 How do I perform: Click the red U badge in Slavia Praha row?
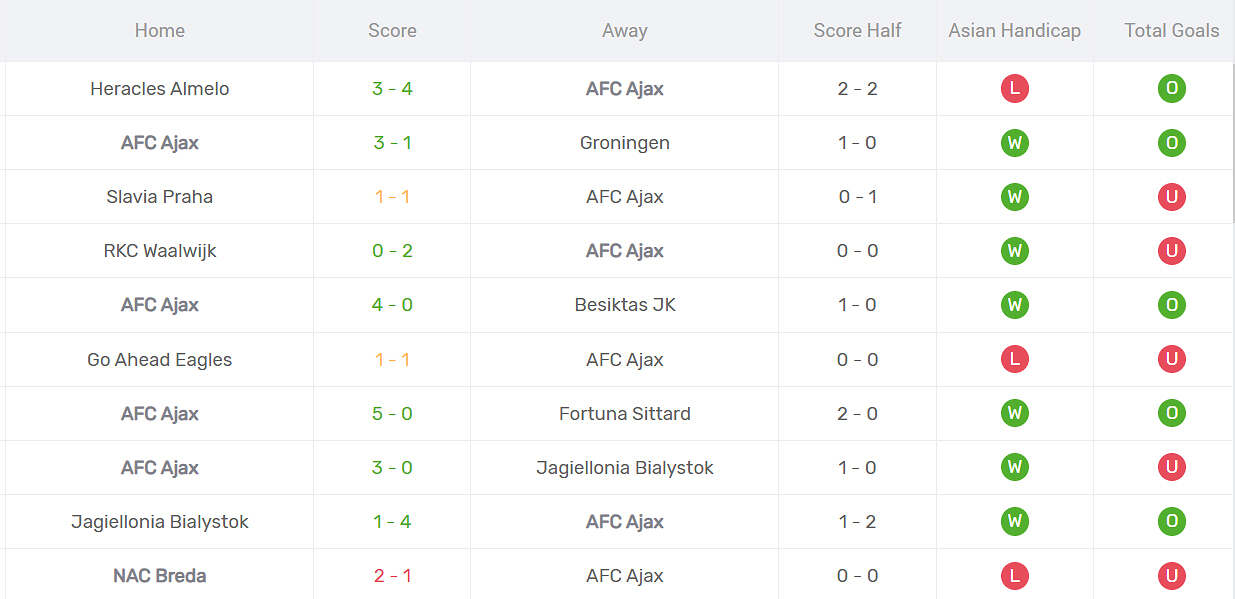pos(1171,197)
